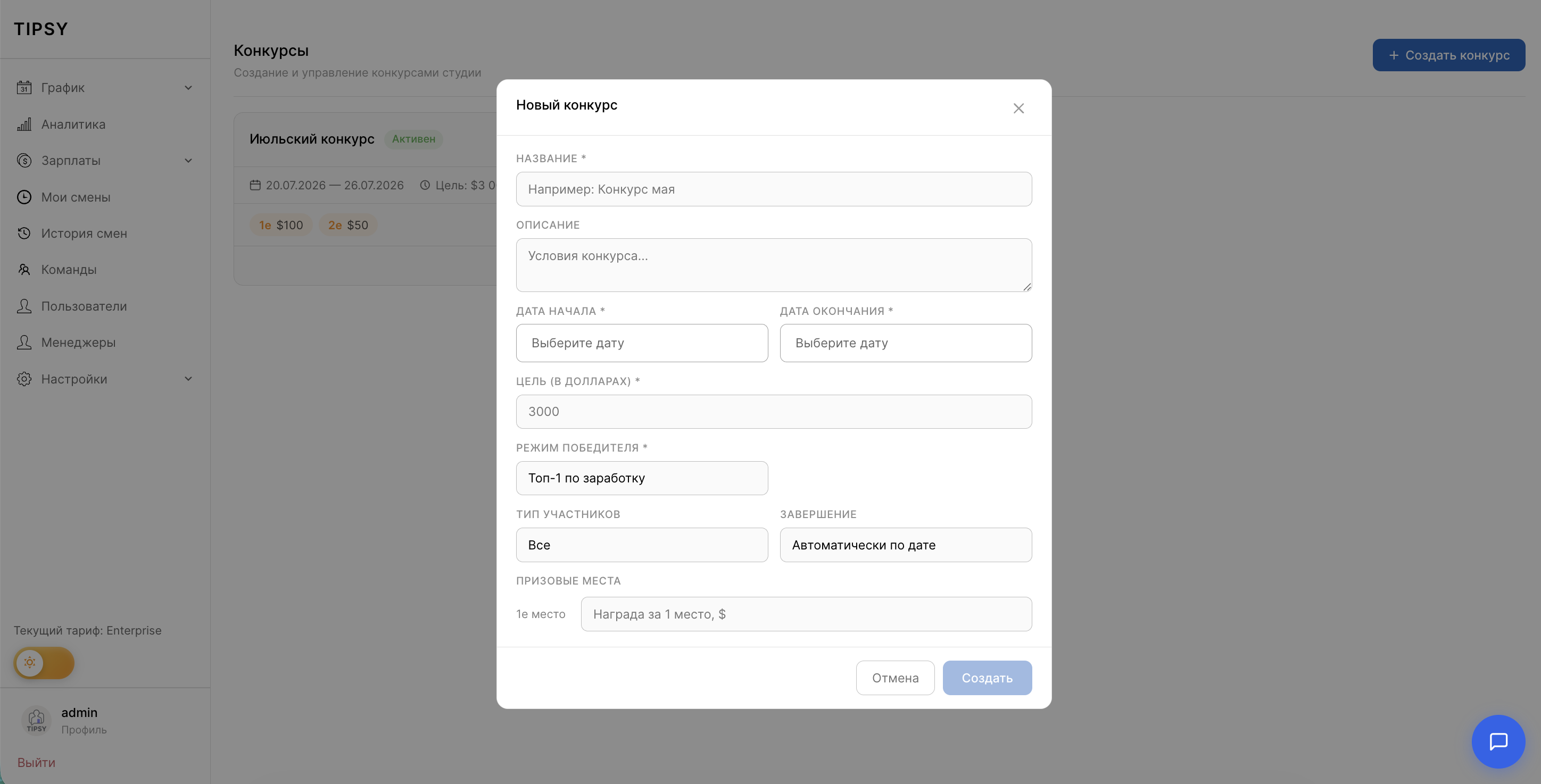Click the График calendar icon
Screen dimensions: 1541x784
(24, 88)
